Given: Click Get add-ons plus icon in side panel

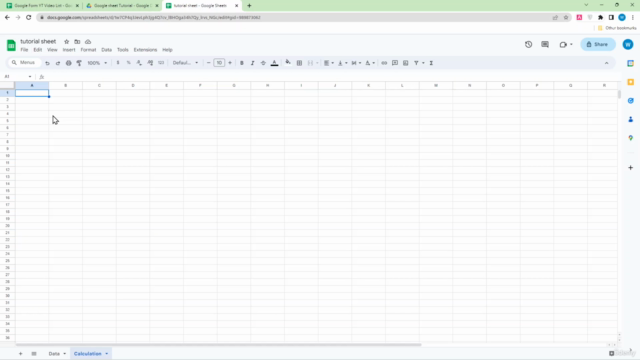Looking at the screenshot, I should (631, 168).
